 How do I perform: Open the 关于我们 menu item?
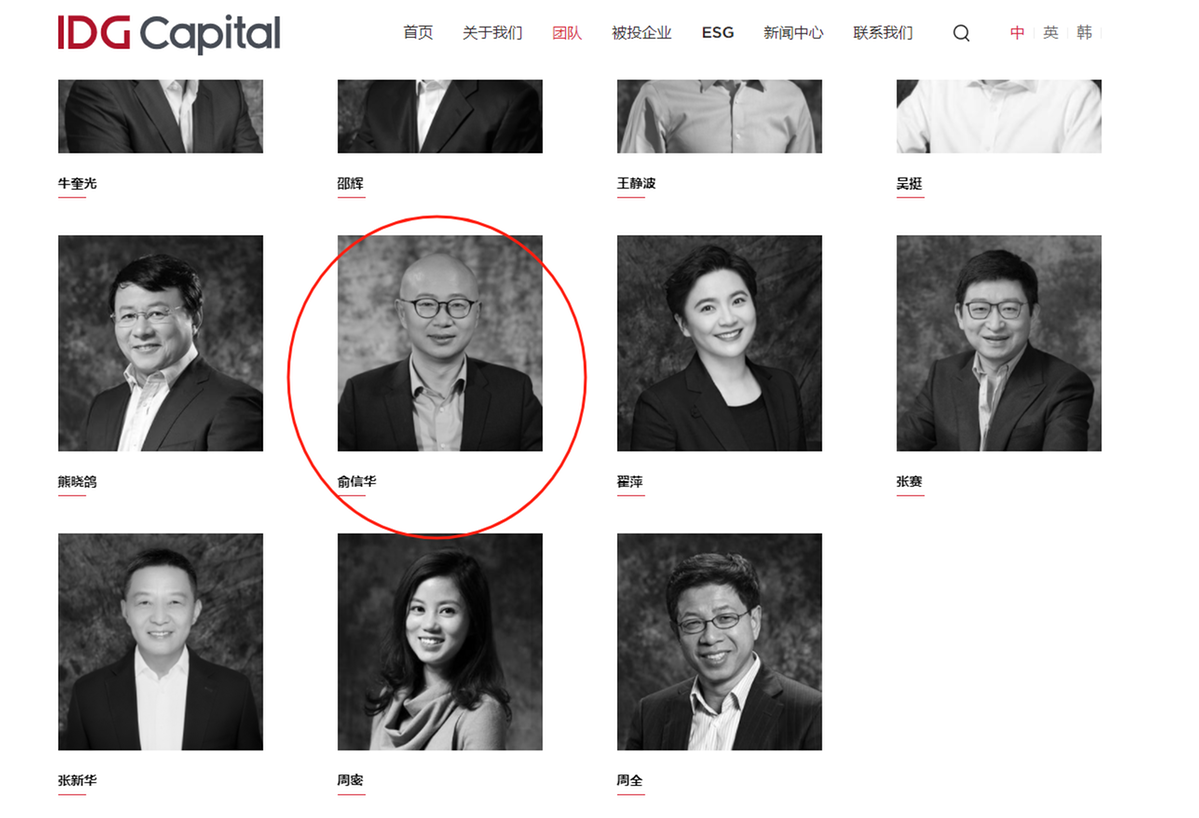pyautogui.click(x=492, y=32)
